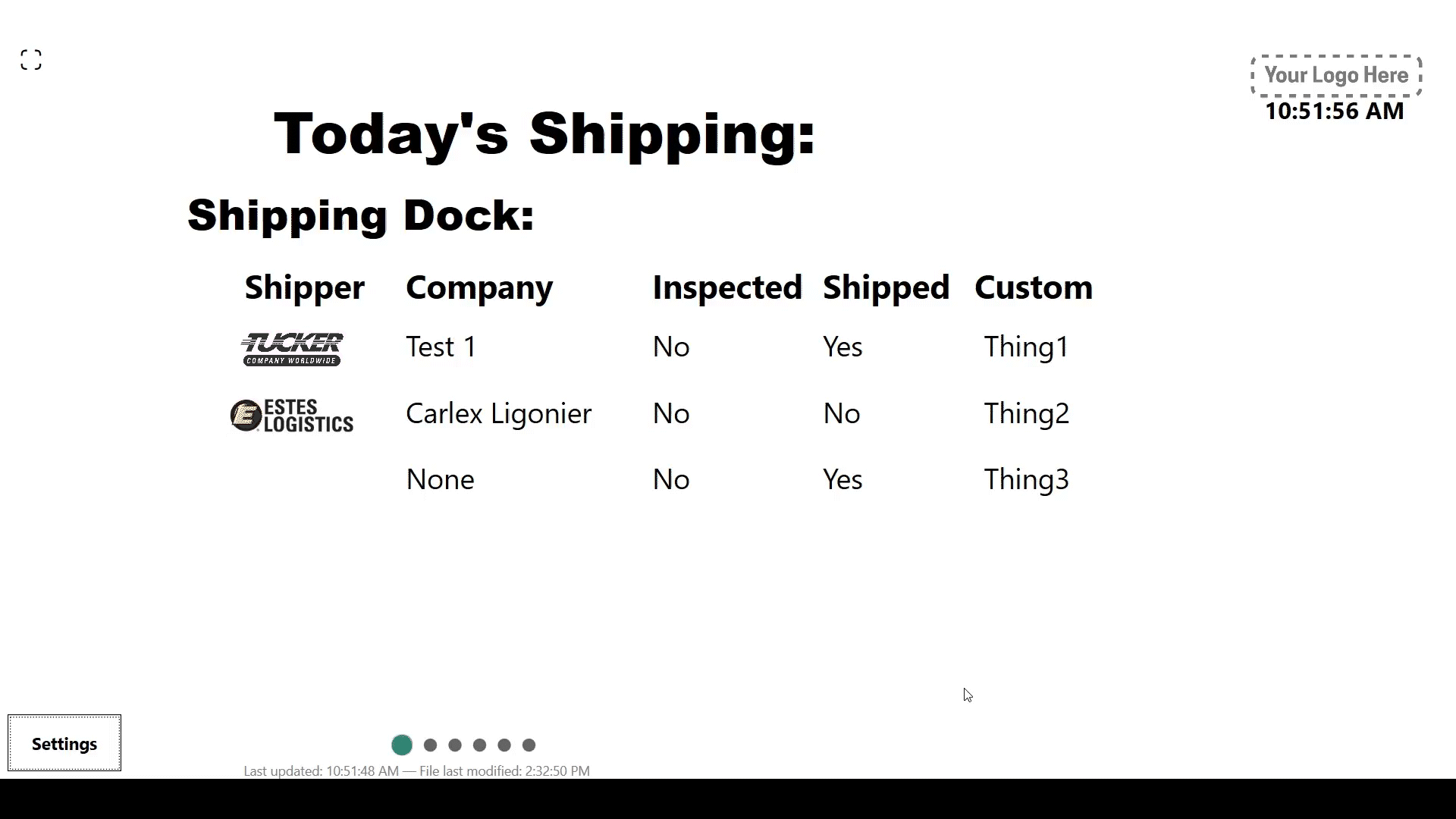Click the Shipped column header

pyautogui.click(x=886, y=287)
